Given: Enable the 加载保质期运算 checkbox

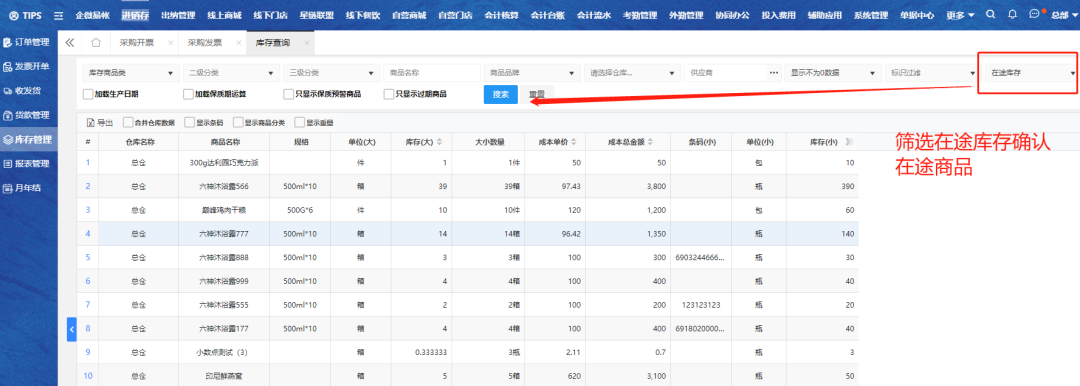Looking at the screenshot, I should click(188, 94).
